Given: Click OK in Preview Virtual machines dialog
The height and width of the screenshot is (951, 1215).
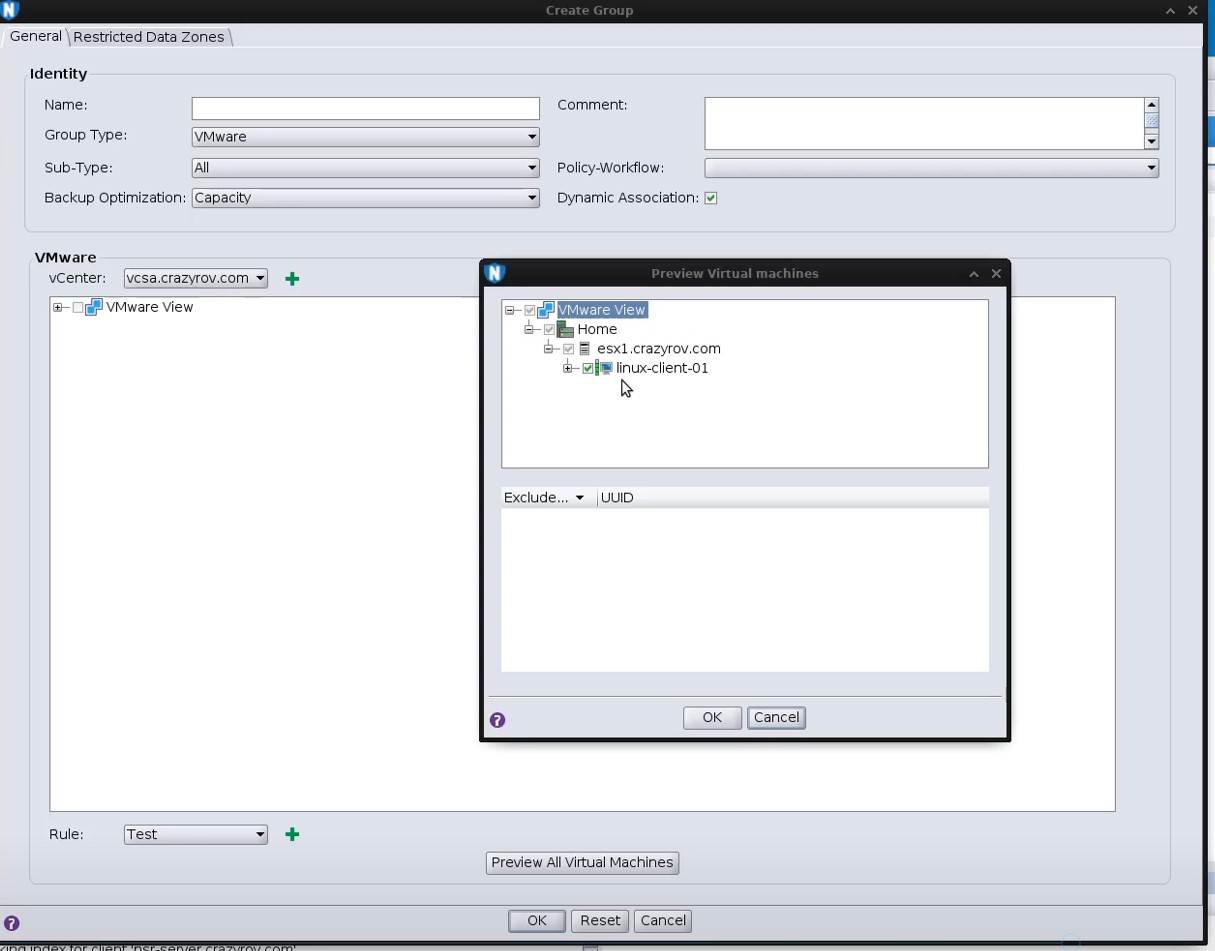Looking at the screenshot, I should pos(712,717).
